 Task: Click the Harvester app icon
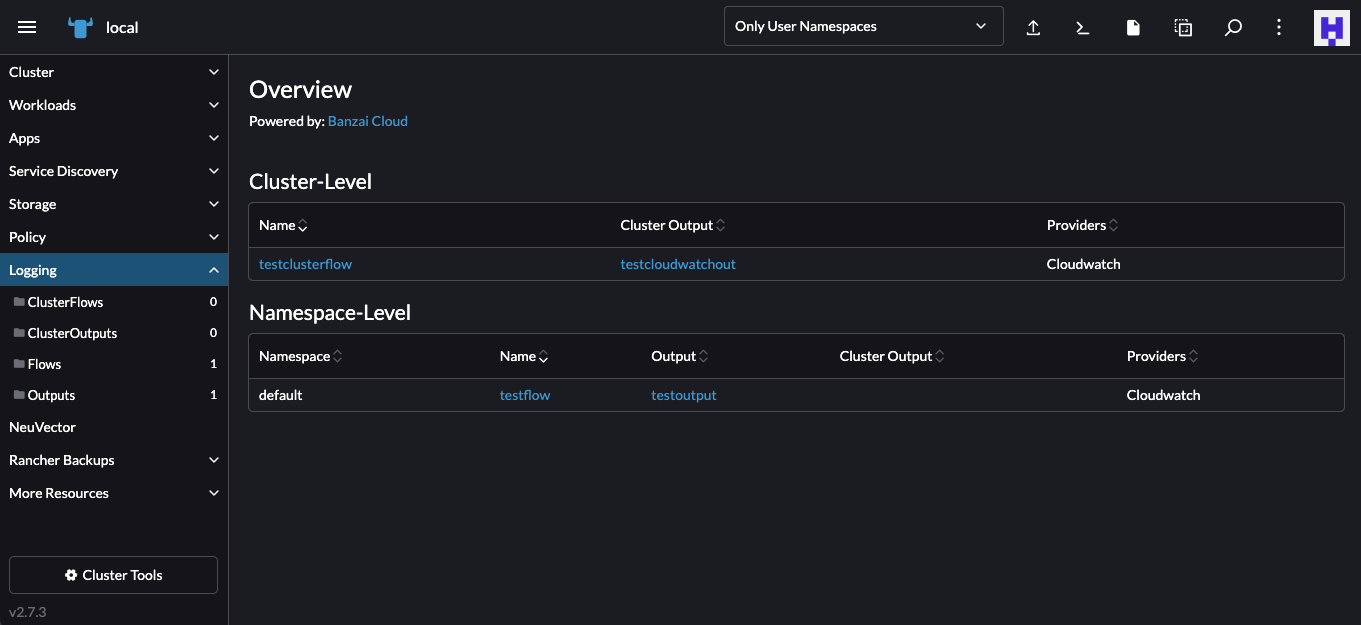coord(1331,27)
